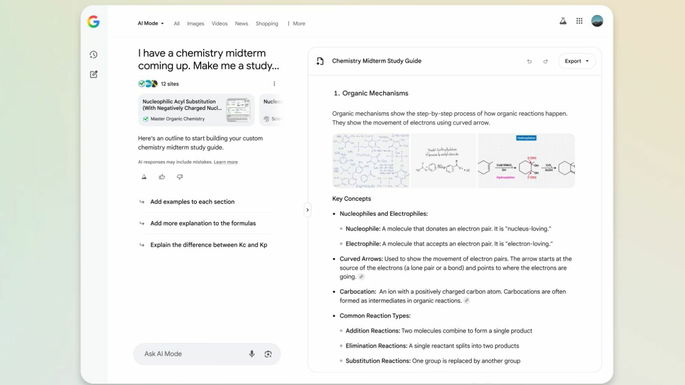Image resolution: width=685 pixels, height=385 pixels.
Task: Click document icon beside Chemistry Midterm Study Guide
Action: [320, 61]
